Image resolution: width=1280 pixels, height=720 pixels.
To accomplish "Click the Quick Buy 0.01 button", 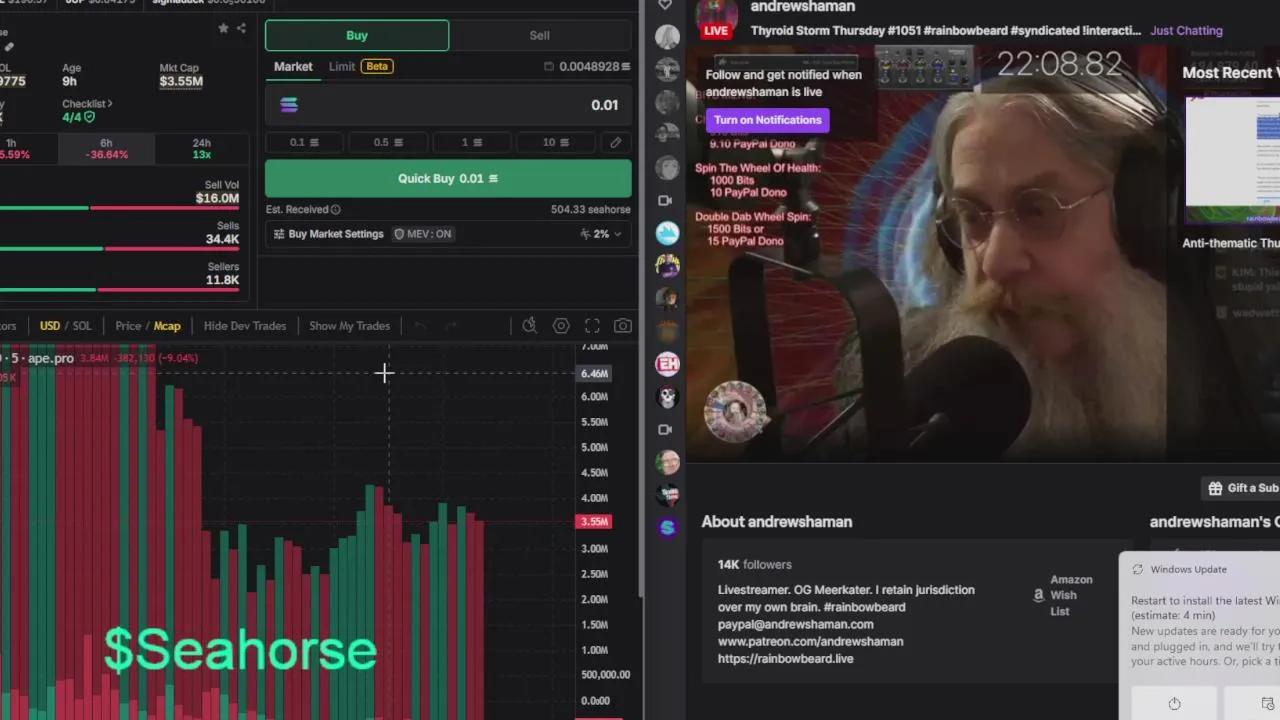I will click(448, 178).
